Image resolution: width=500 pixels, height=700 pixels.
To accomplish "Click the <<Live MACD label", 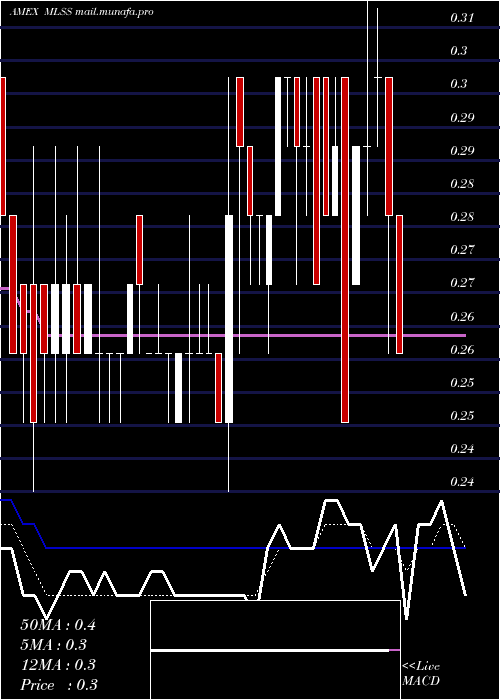I will pos(421,673).
